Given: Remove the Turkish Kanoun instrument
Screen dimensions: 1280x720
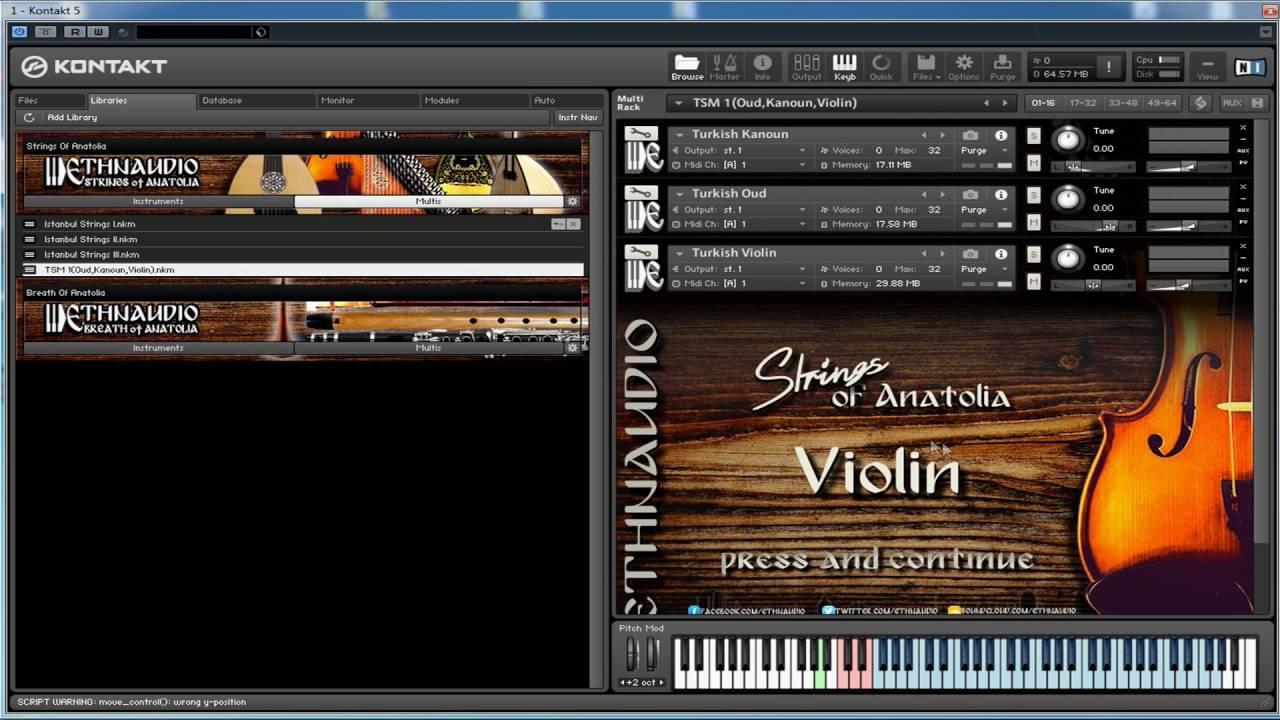Looking at the screenshot, I should point(1243,128).
